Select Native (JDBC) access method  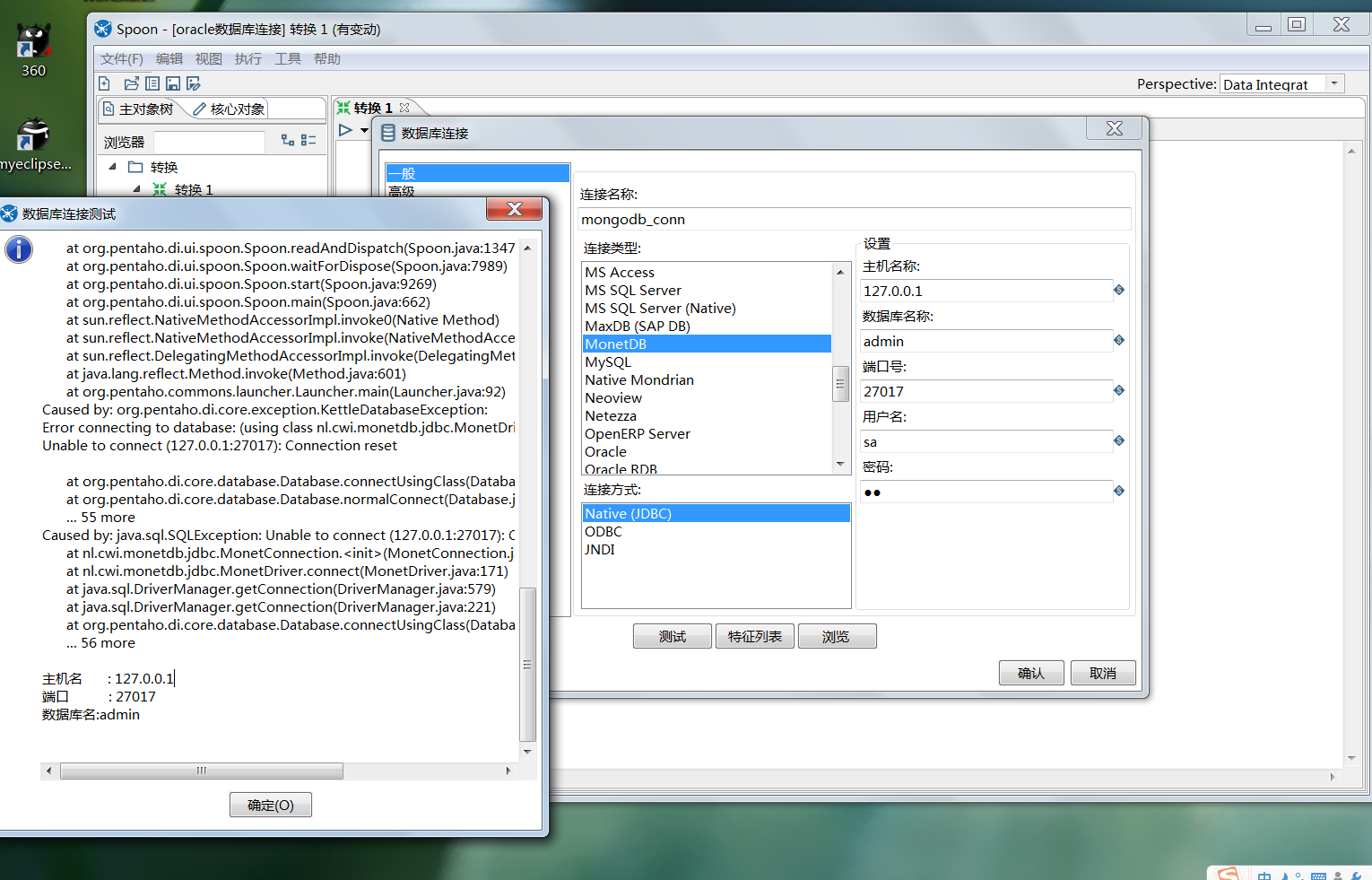tap(716, 513)
